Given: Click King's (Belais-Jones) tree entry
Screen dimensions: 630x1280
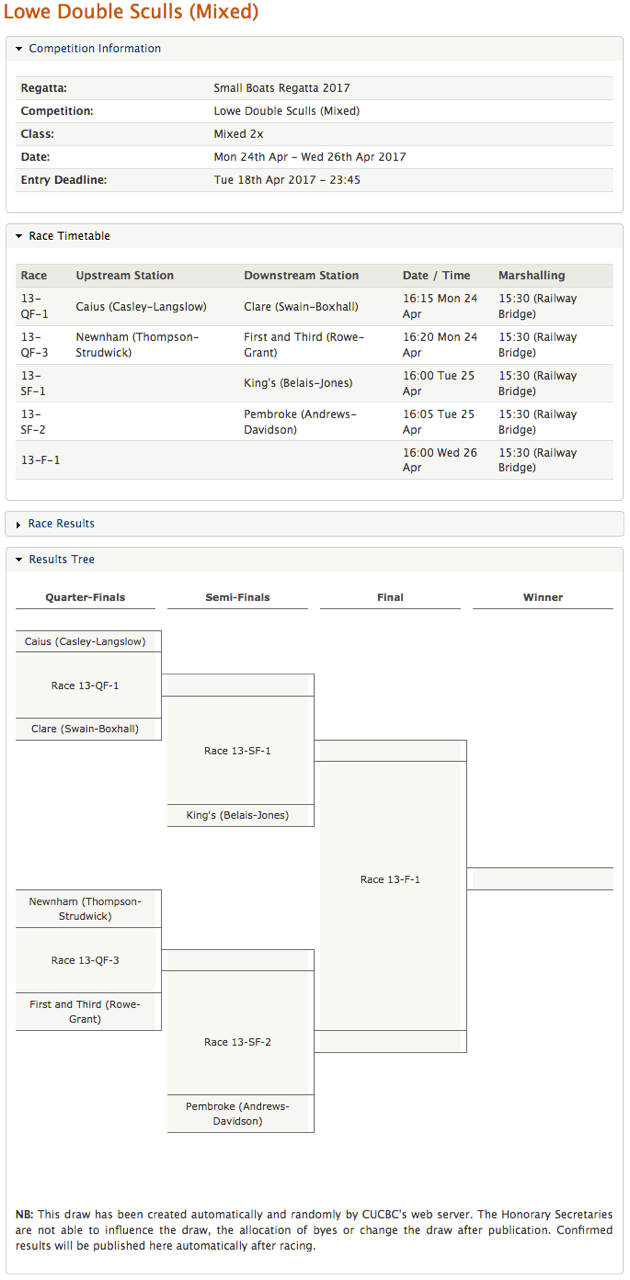Looking at the screenshot, I should [240, 816].
